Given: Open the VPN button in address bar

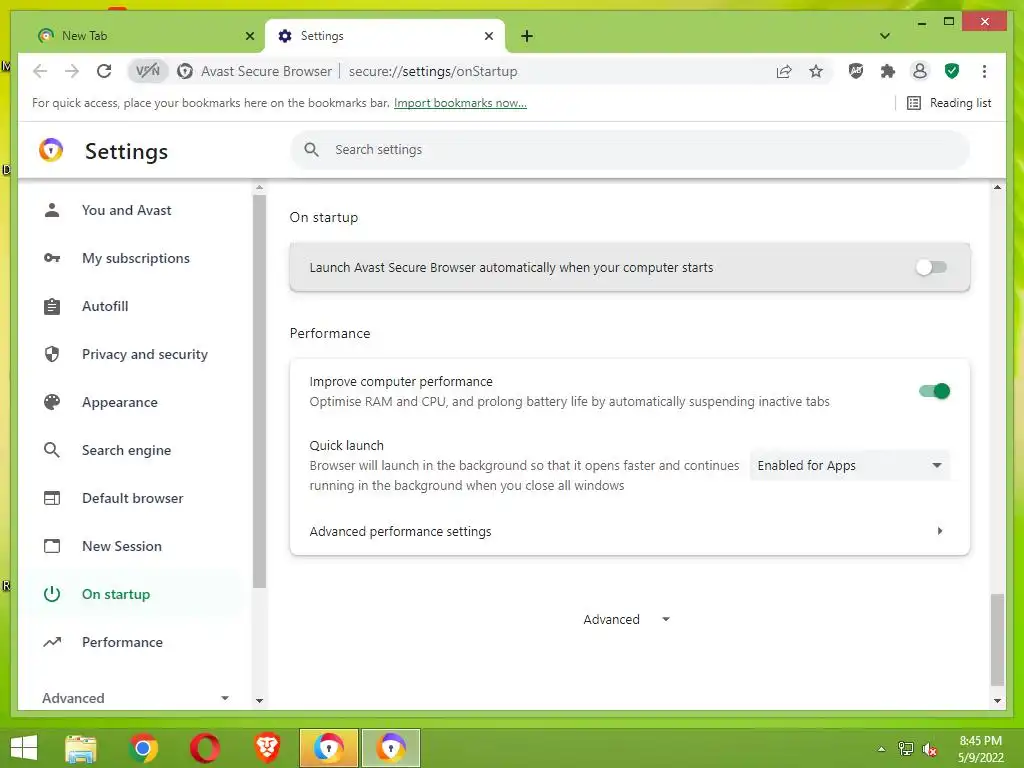Looking at the screenshot, I should pyautogui.click(x=148, y=71).
